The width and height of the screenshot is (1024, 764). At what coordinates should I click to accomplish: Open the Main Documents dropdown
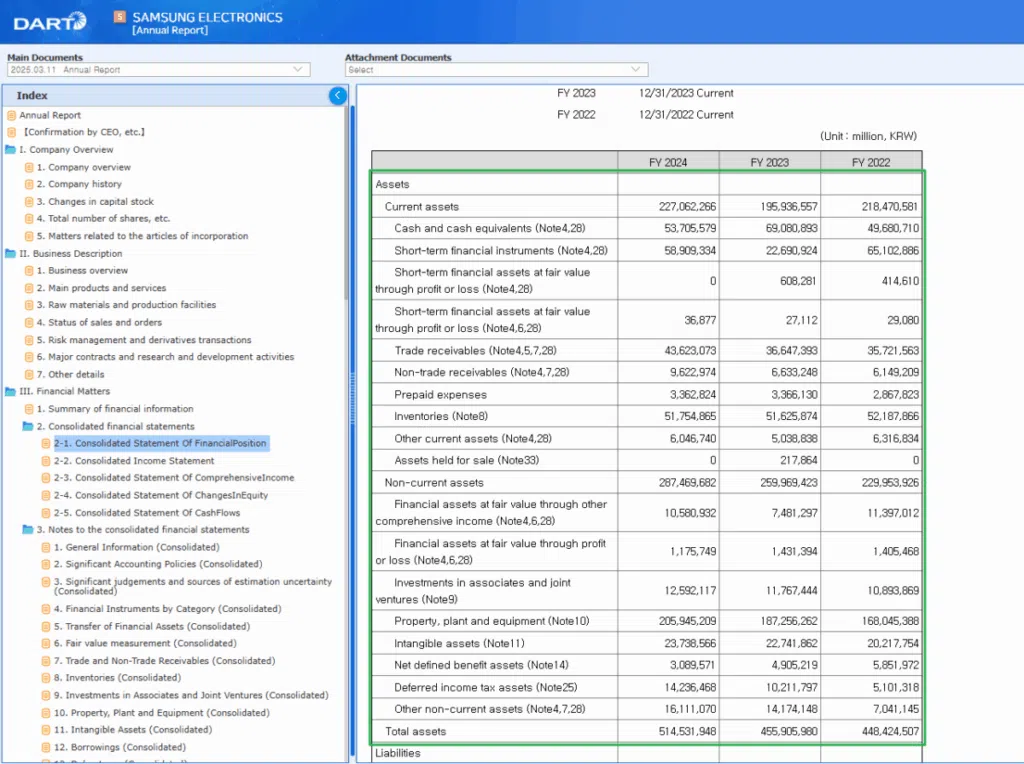(158, 70)
